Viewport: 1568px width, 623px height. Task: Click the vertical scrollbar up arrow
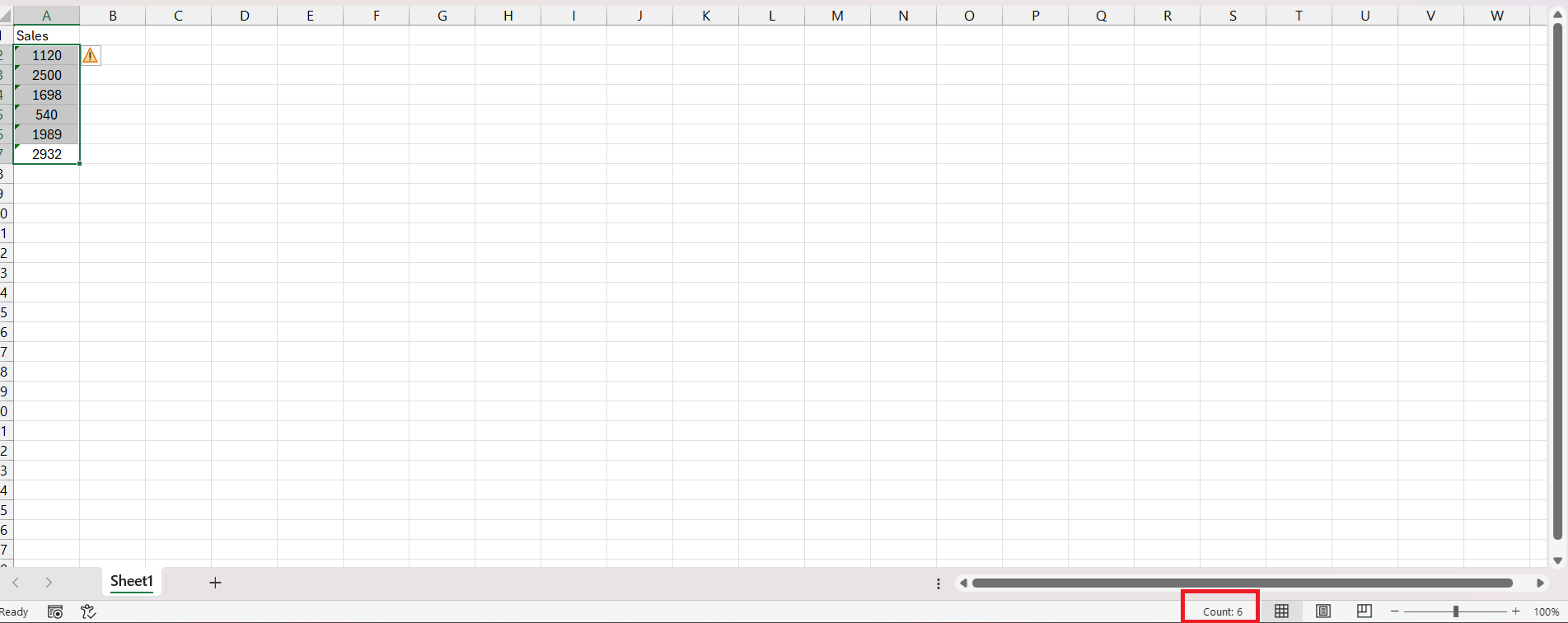[1557, 15]
